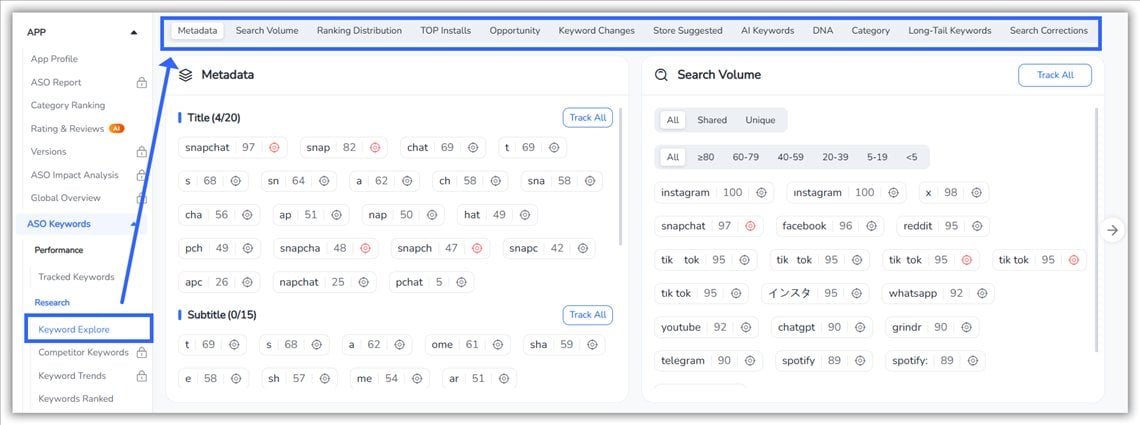
Task: Click target icon next to 'pchat 5'
Action: 461,282
